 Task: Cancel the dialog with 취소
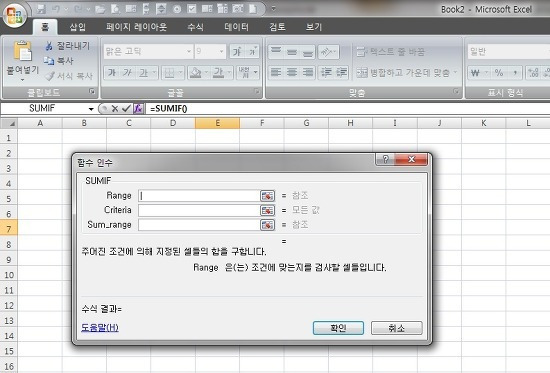[397, 328]
